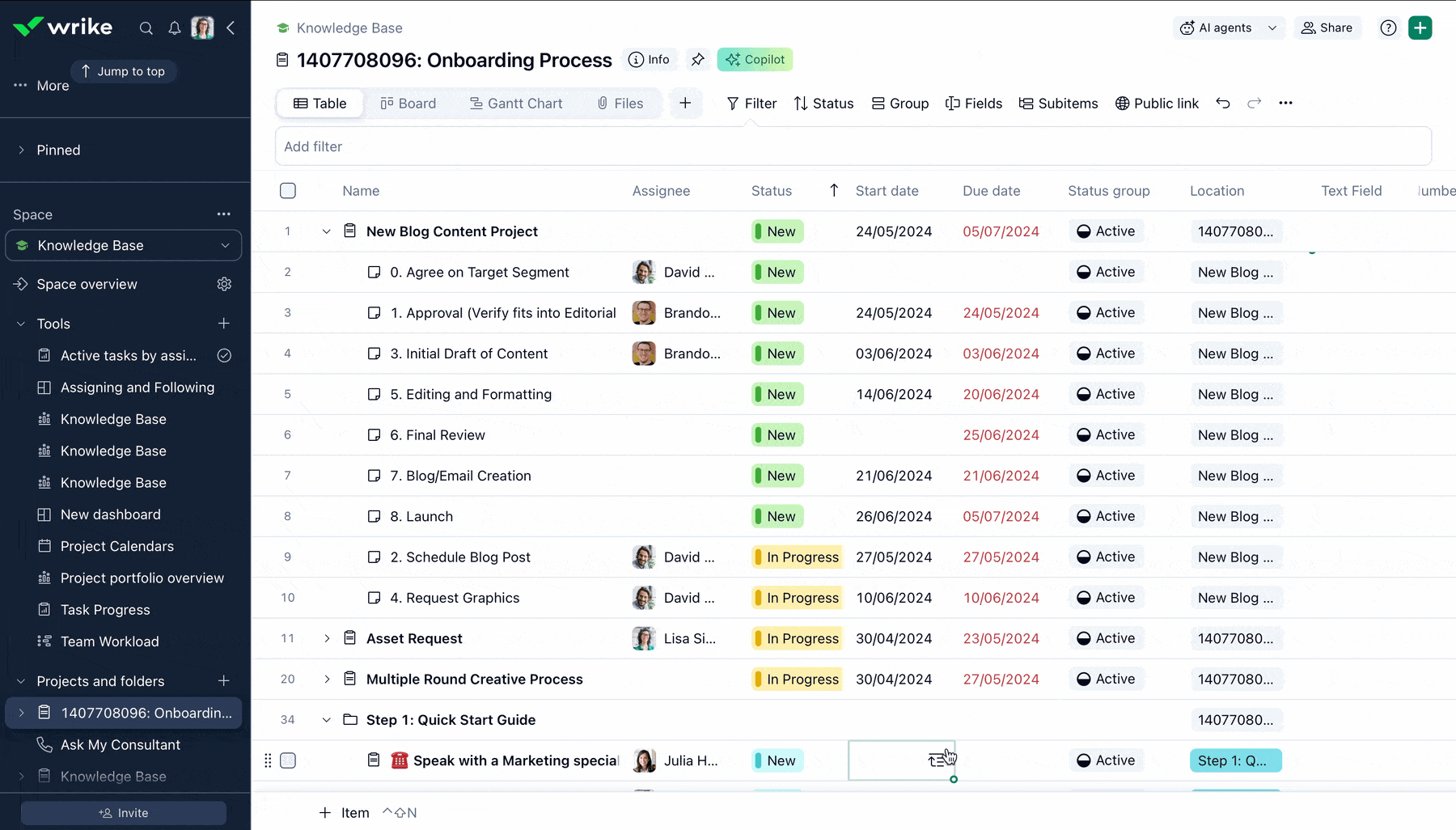Click In Progress status of Asset Request
This screenshot has width=1456, height=830.
coord(797,638)
